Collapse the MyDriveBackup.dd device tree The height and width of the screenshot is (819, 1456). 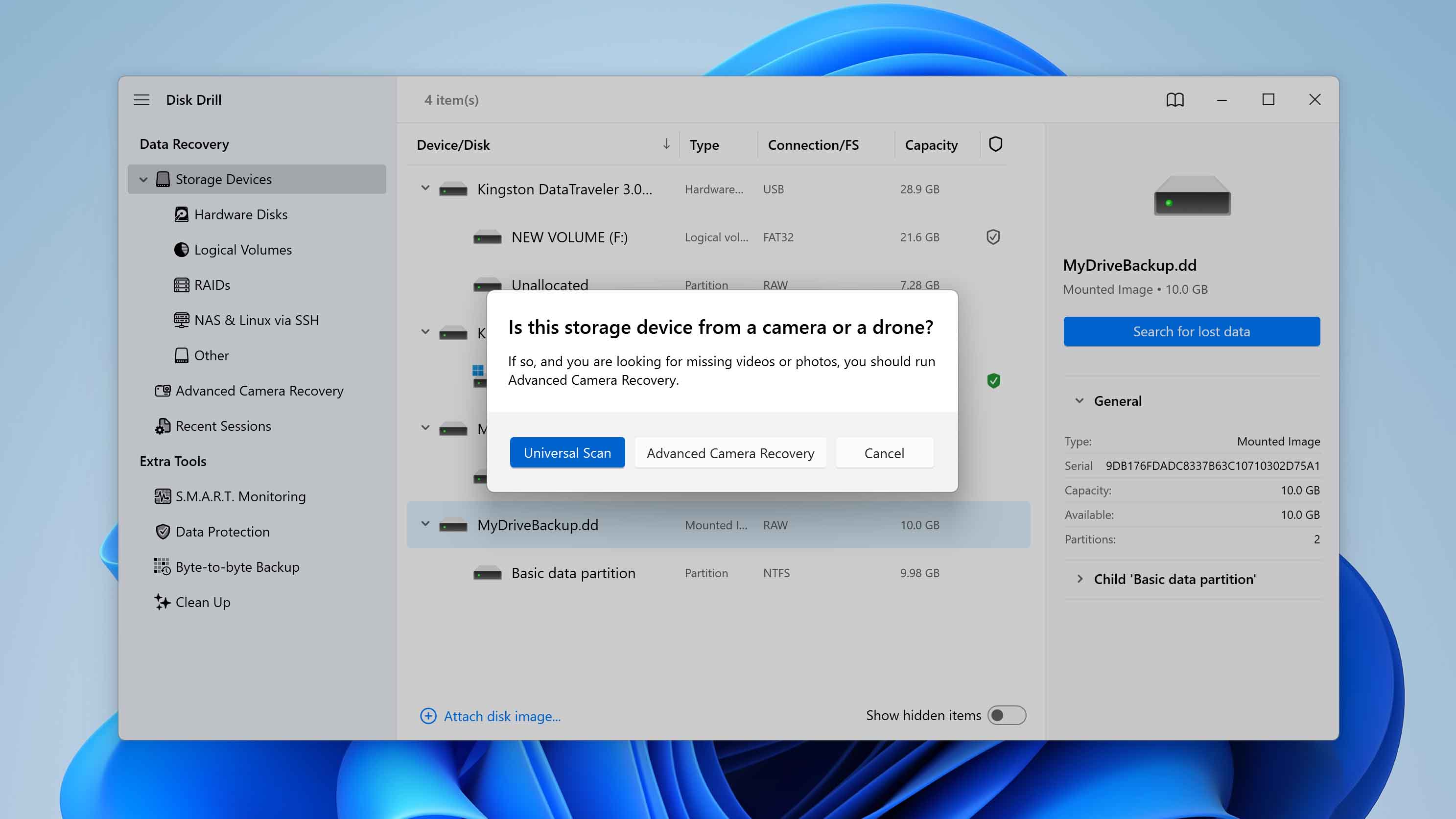pos(425,524)
